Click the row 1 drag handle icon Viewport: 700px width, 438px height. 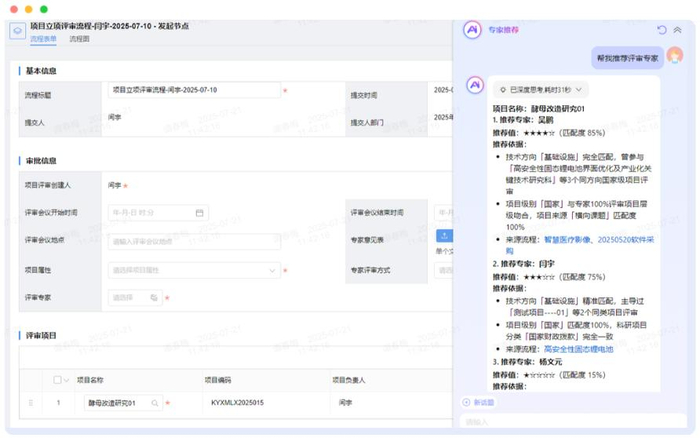[31, 403]
